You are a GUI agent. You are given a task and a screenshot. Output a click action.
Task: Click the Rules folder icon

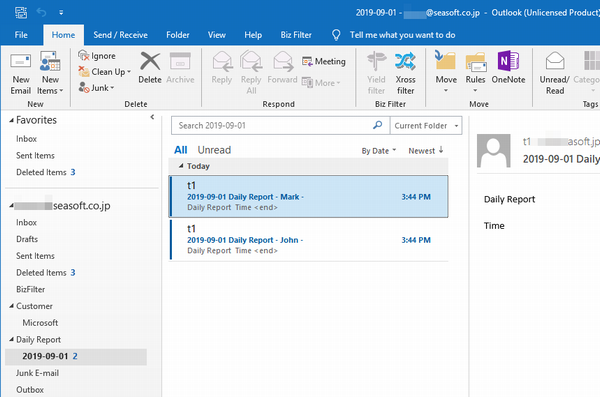(x=475, y=63)
